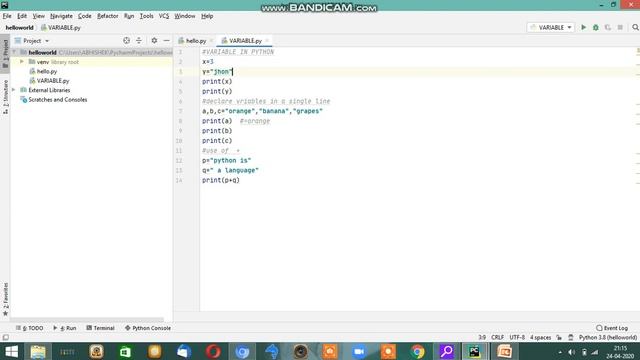The width and height of the screenshot is (640, 360).
Task: Open File Explorer from taskbar
Action: pyautogui.click(x=38, y=351)
